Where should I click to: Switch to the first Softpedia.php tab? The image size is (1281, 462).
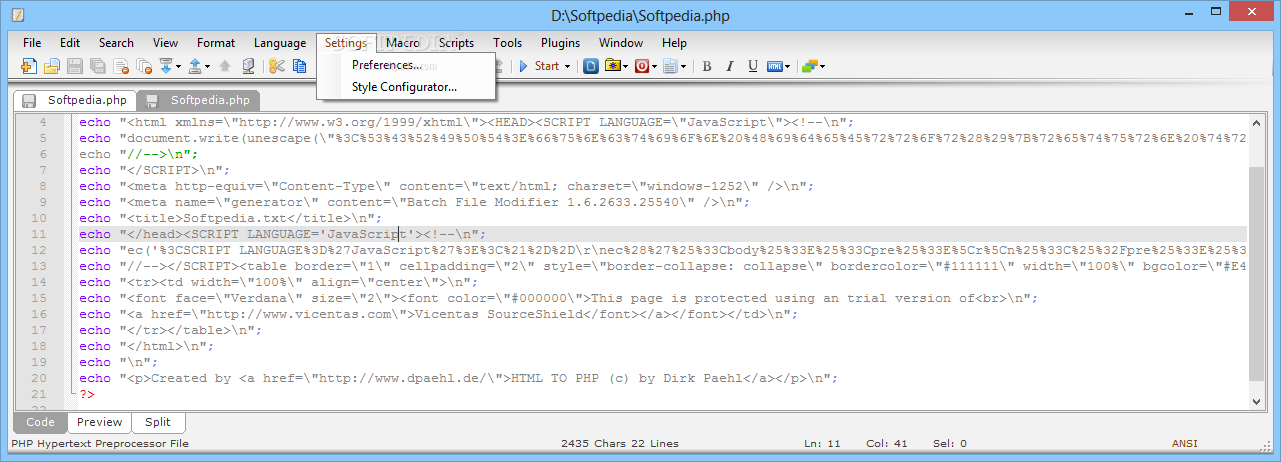tap(74, 100)
